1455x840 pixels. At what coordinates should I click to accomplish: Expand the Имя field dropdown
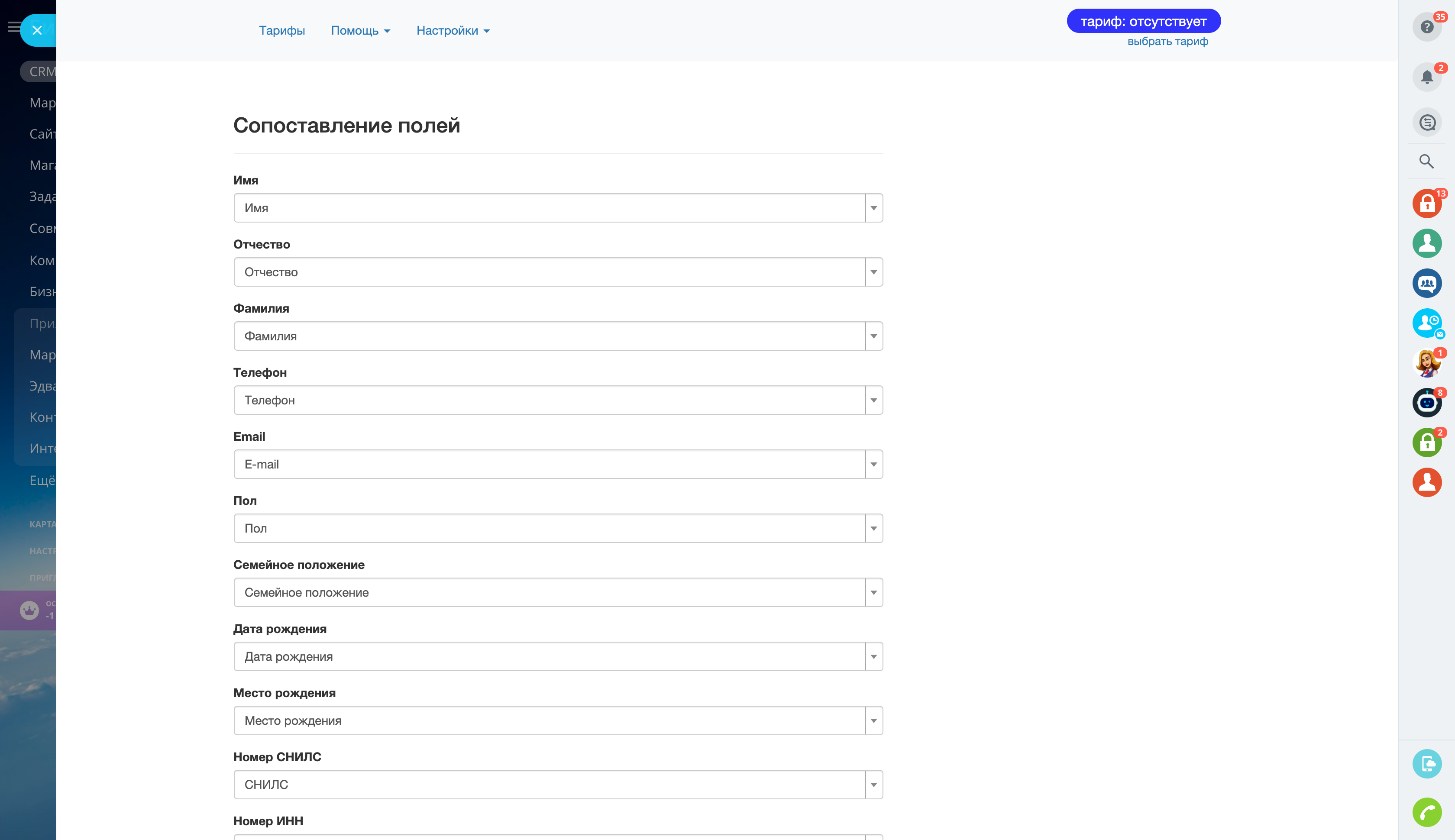click(873, 208)
